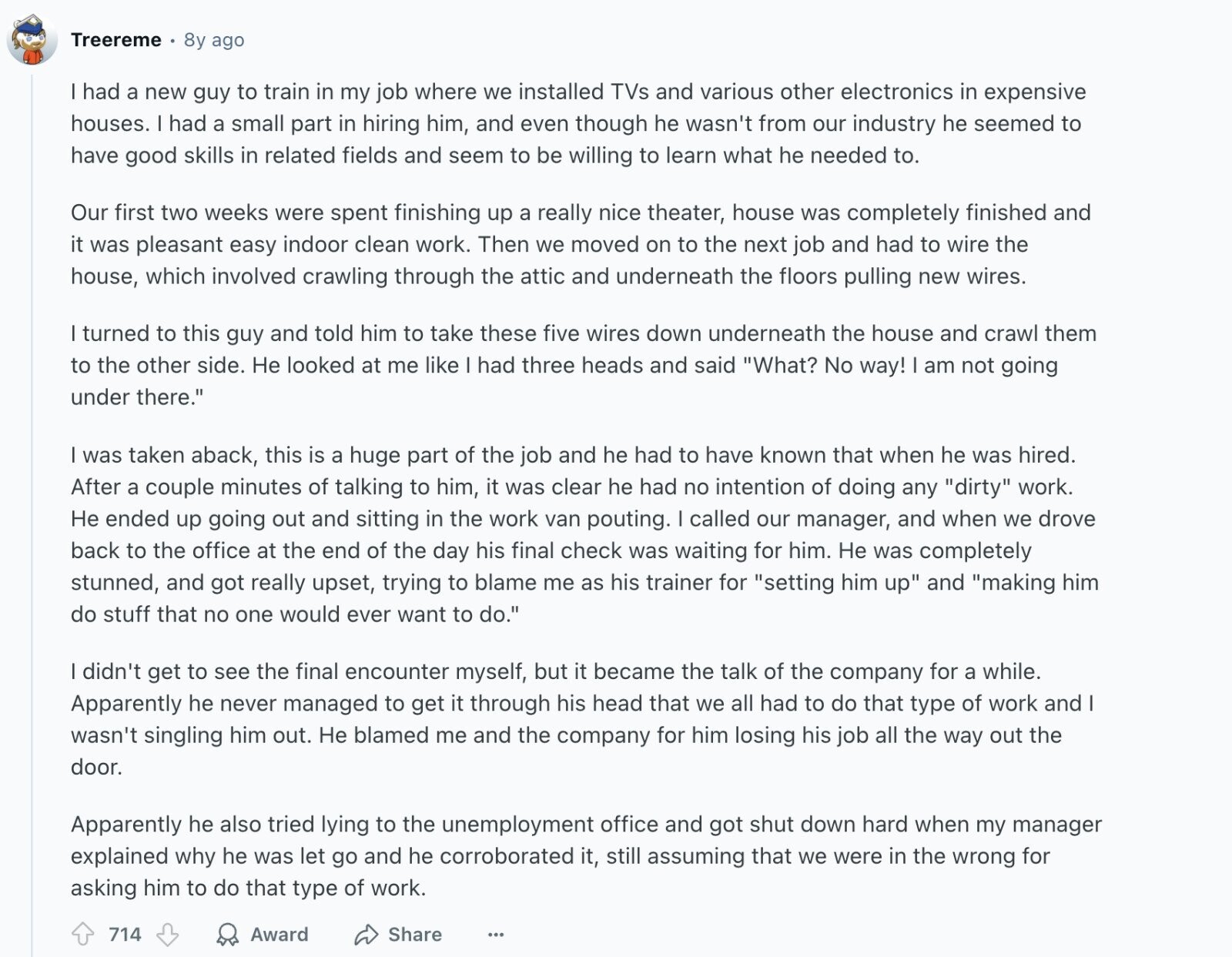1232x957 pixels.
Task: Click the paragraph starting "I turned to this guy"
Action: pos(584,365)
